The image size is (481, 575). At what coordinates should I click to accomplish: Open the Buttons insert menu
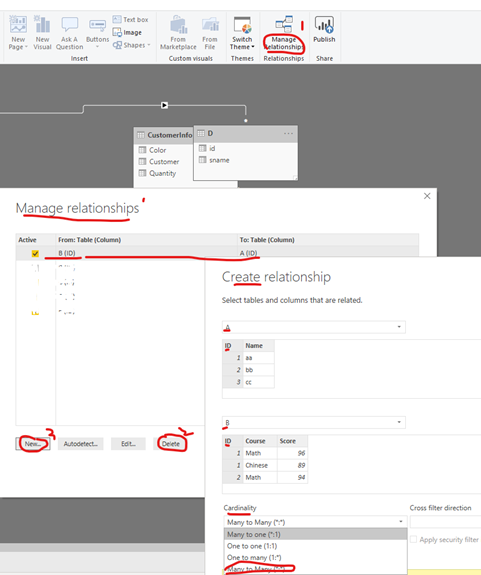click(x=98, y=32)
